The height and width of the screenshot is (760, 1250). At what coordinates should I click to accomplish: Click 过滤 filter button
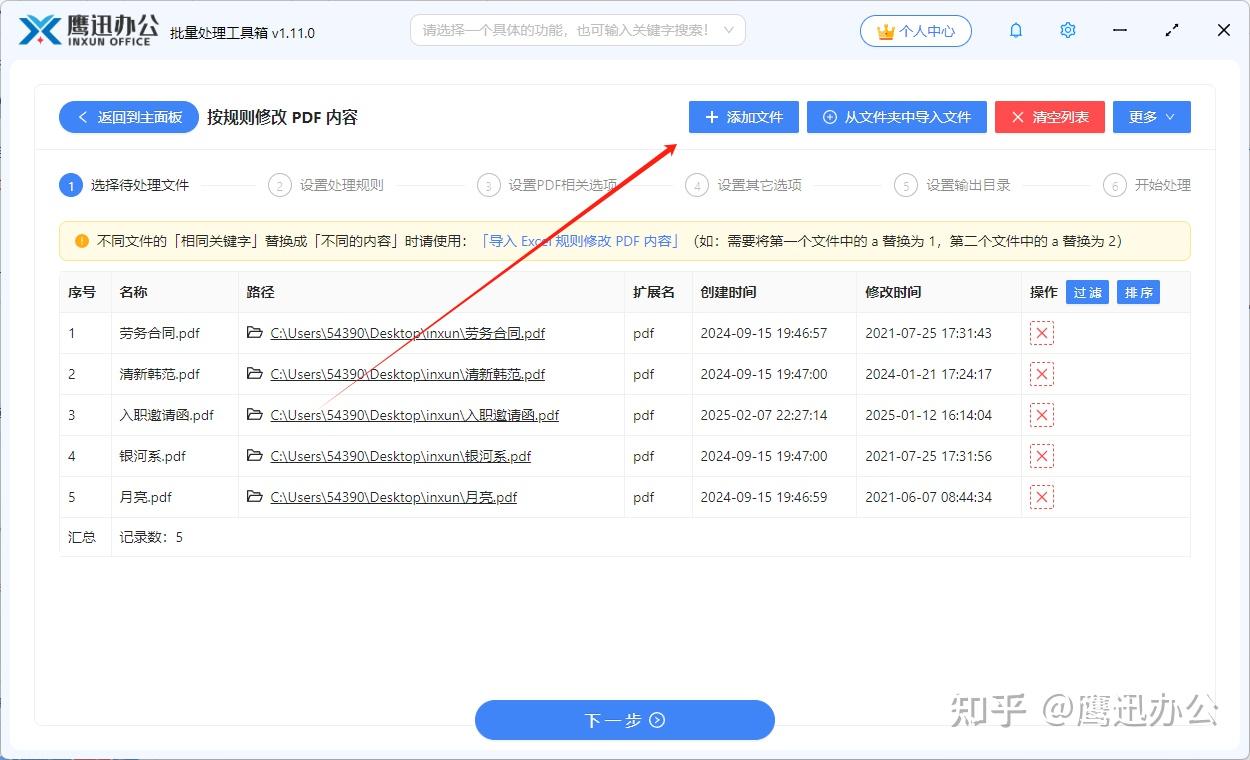pos(1087,292)
